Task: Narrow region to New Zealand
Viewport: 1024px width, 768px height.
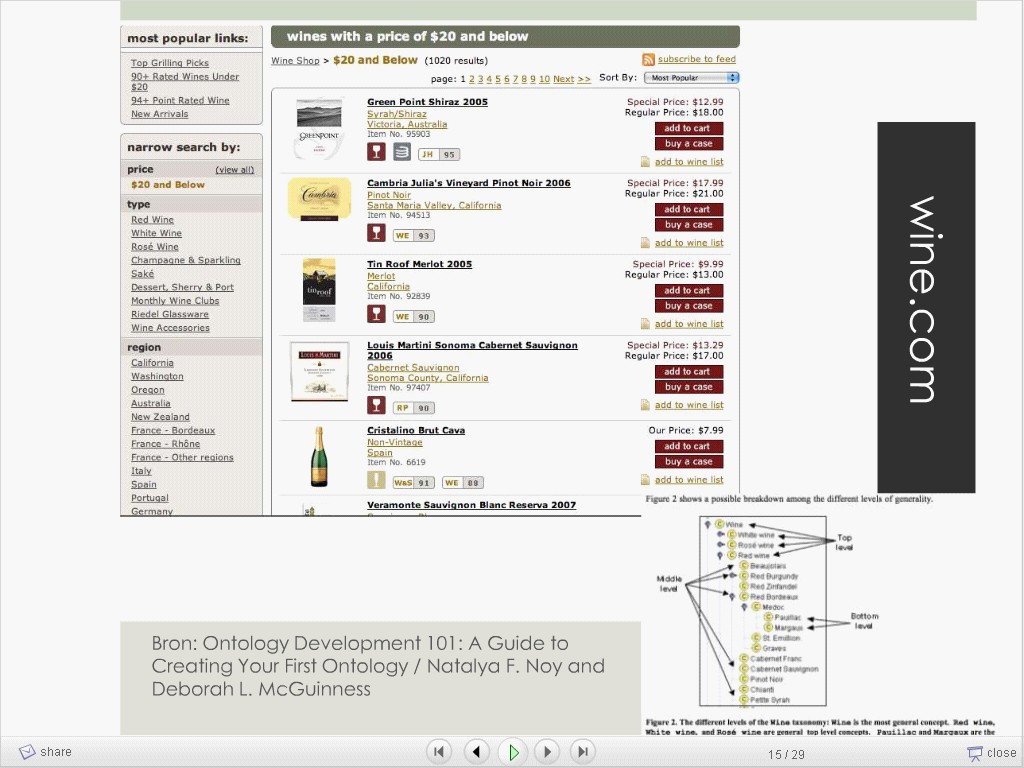Action: (x=160, y=417)
